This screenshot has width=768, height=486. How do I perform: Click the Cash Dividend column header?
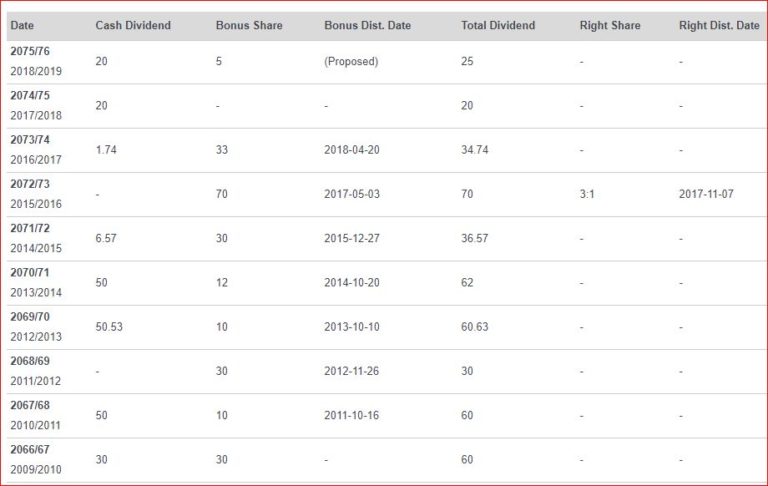coord(133,25)
